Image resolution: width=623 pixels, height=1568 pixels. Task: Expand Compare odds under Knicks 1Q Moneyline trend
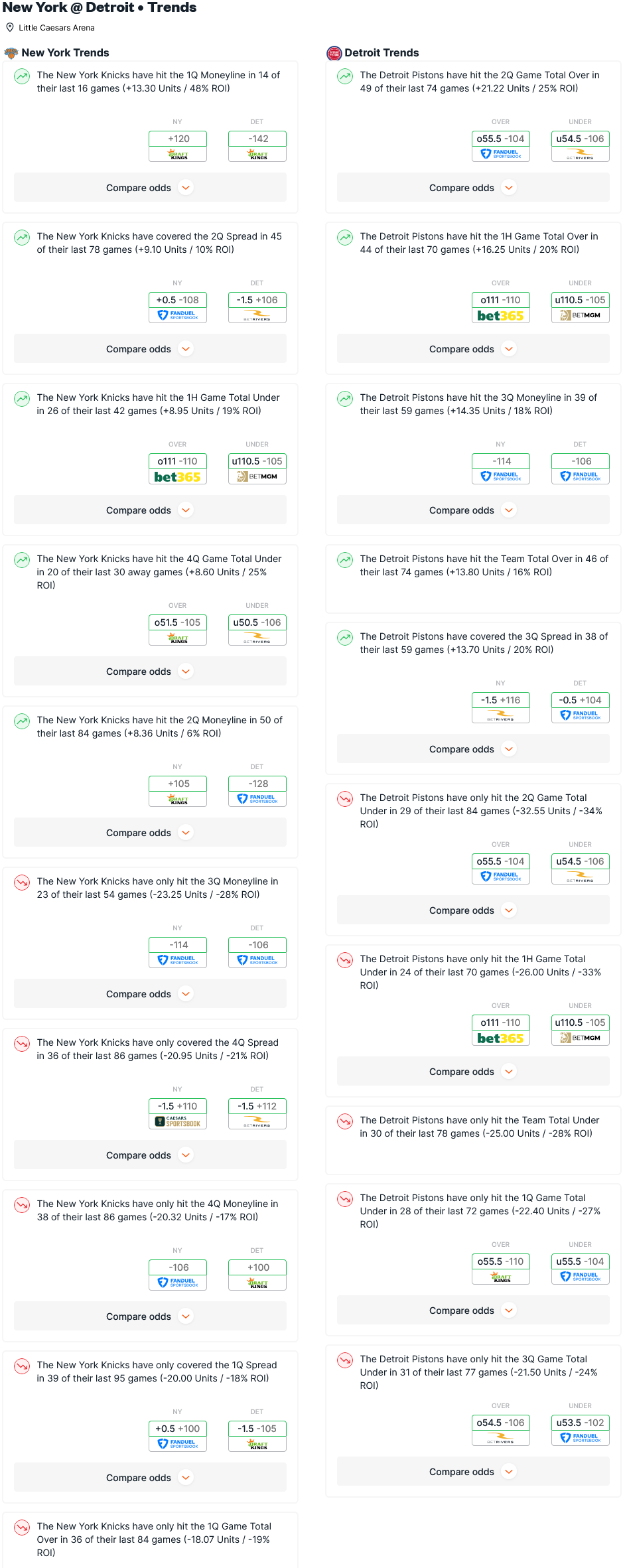[150, 188]
